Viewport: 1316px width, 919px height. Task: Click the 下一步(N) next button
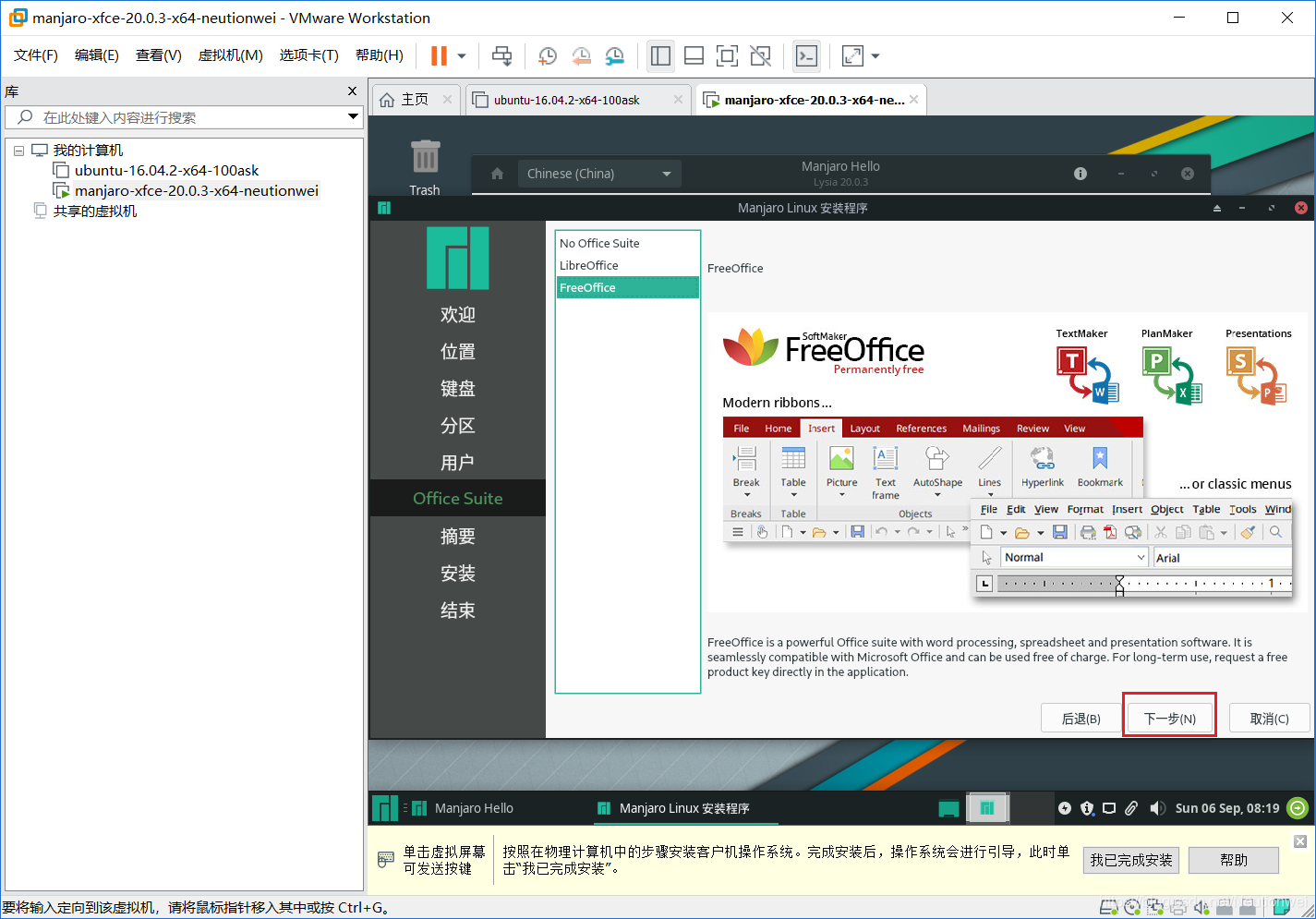(1169, 719)
